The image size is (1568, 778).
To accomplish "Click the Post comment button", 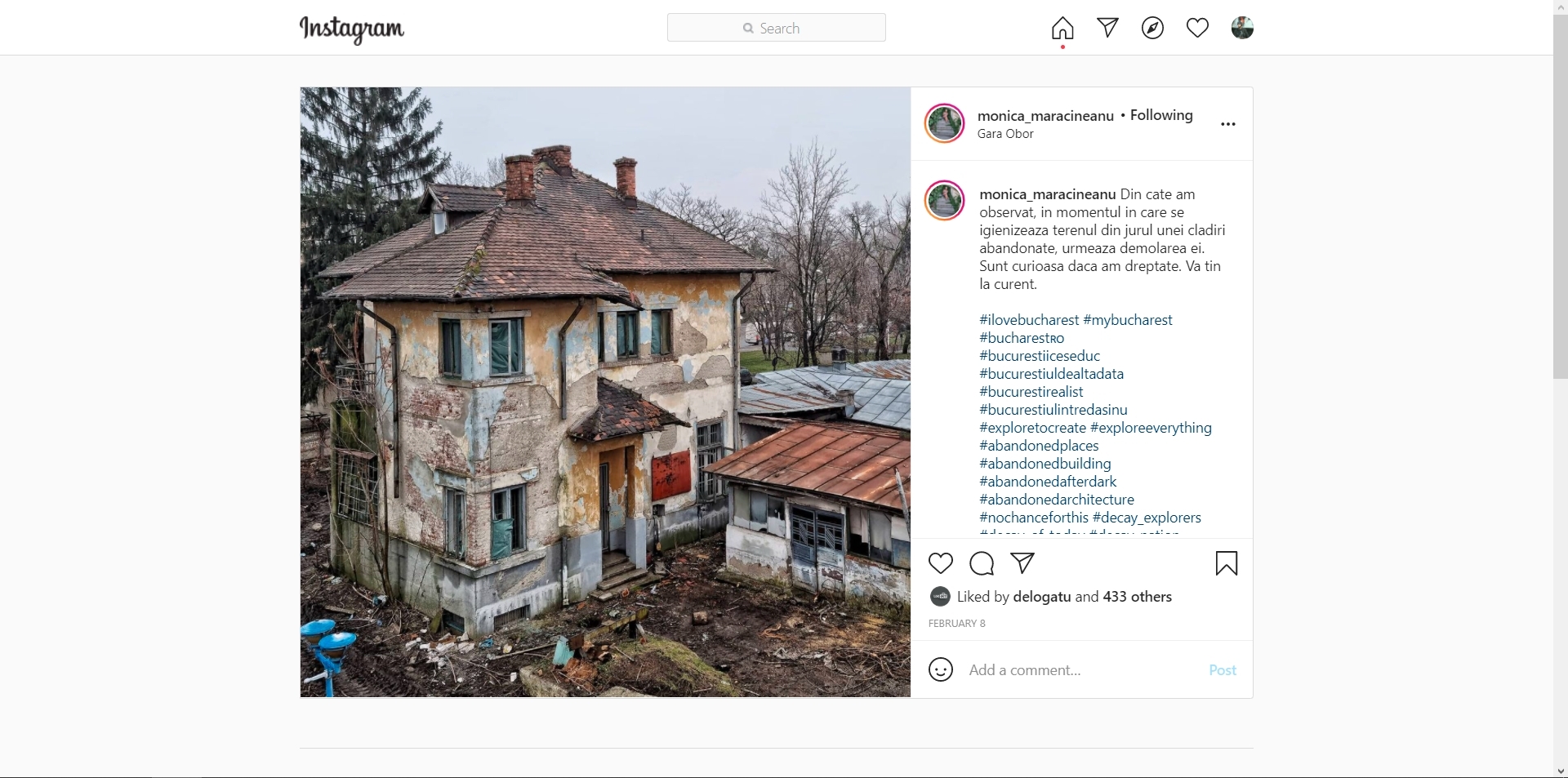I will [x=1223, y=670].
